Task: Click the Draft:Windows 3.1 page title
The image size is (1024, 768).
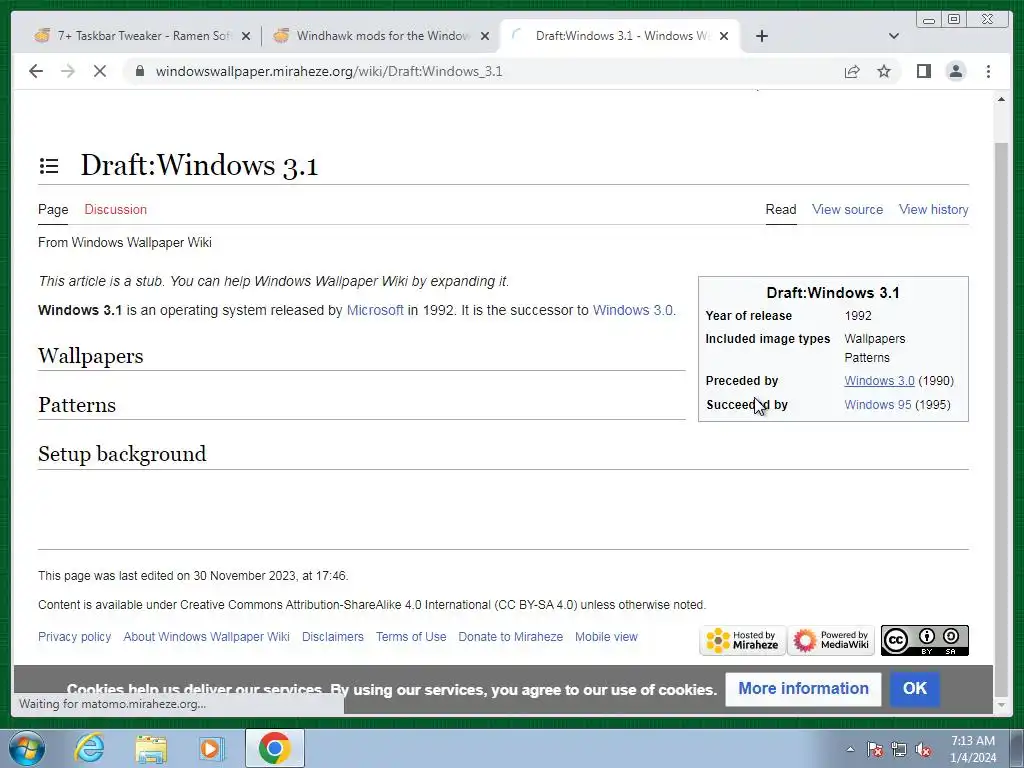Action: coord(199,165)
